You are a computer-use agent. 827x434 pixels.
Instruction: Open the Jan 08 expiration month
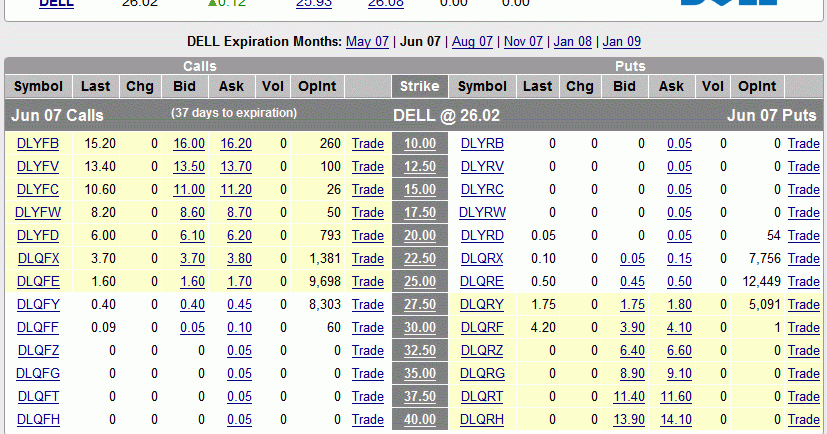tap(573, 42)
